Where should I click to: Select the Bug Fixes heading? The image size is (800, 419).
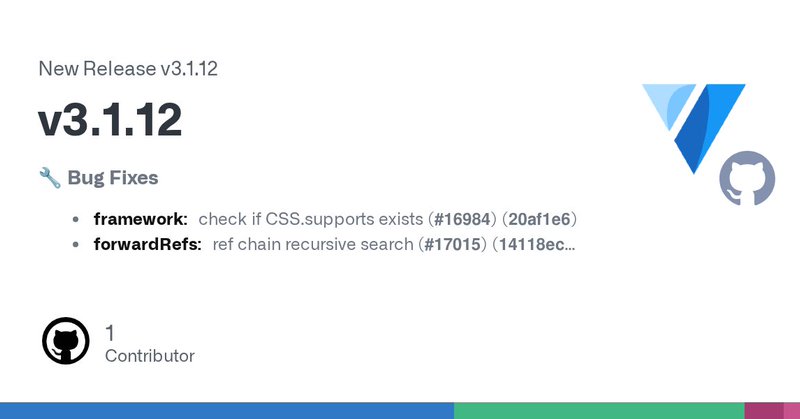pos(113,178)
